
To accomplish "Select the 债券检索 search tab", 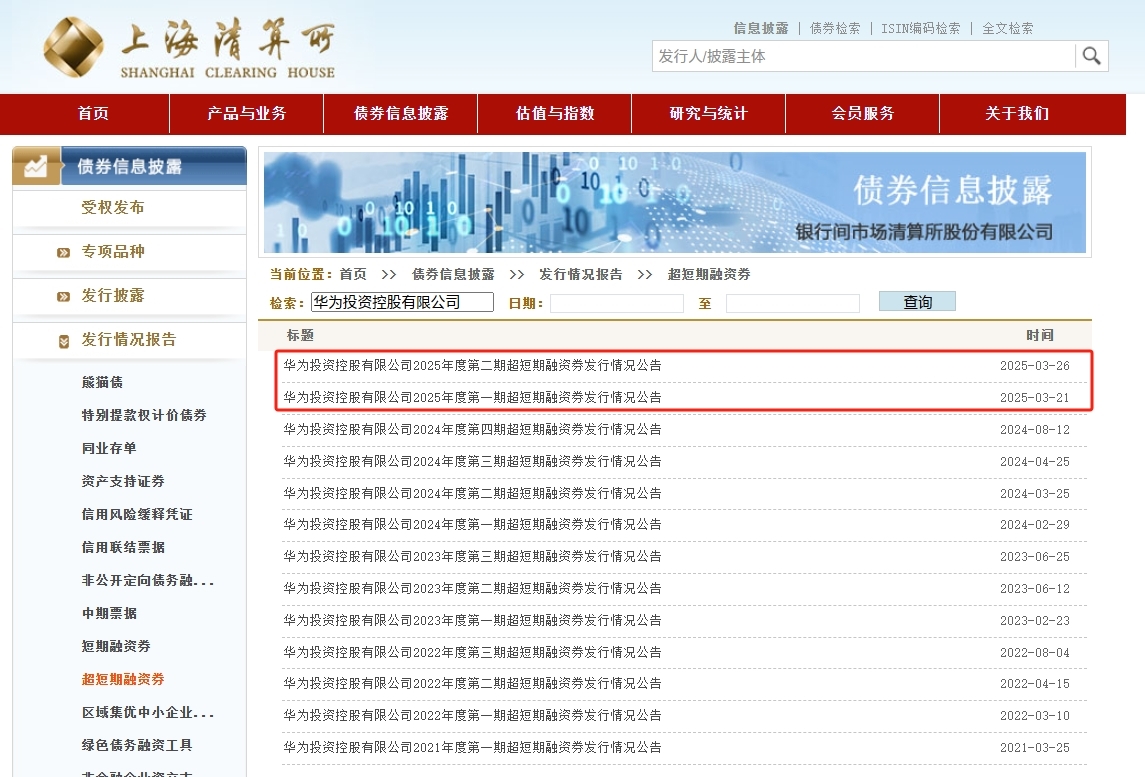I will 835,28.
